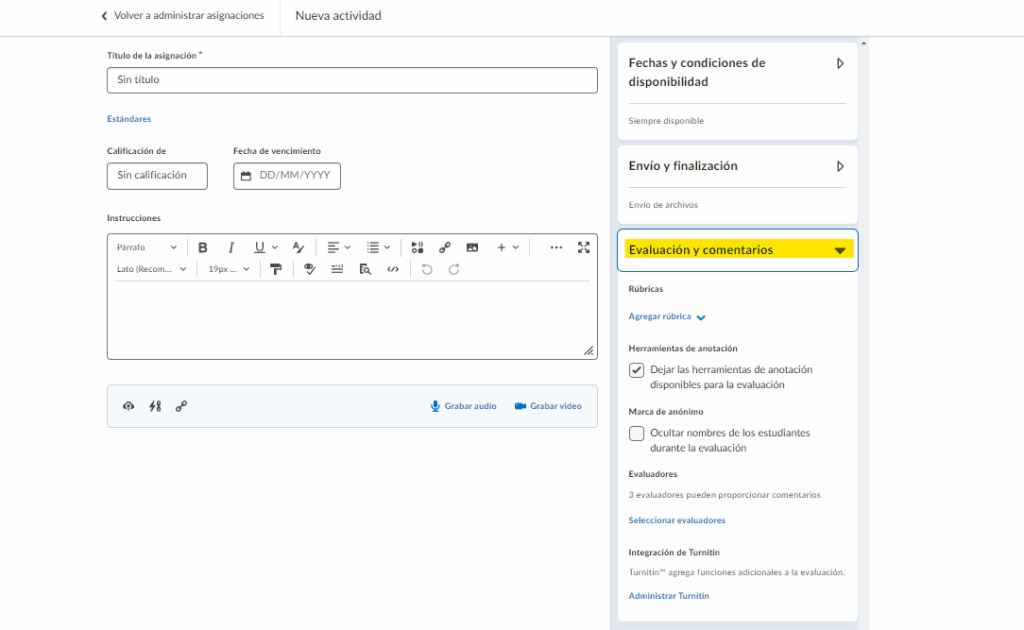Switch editor to fullscreen mode
The width and height of the screenshot is (1024, 630).
click(584, 247)
